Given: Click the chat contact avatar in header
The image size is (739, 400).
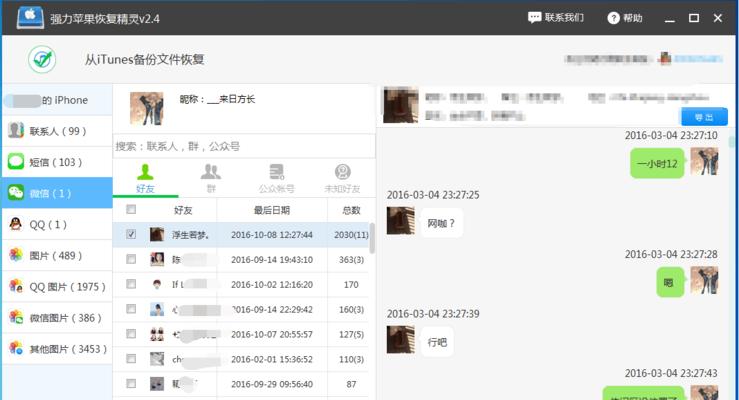Looking at the screenshot, I should tap(400, 105).
